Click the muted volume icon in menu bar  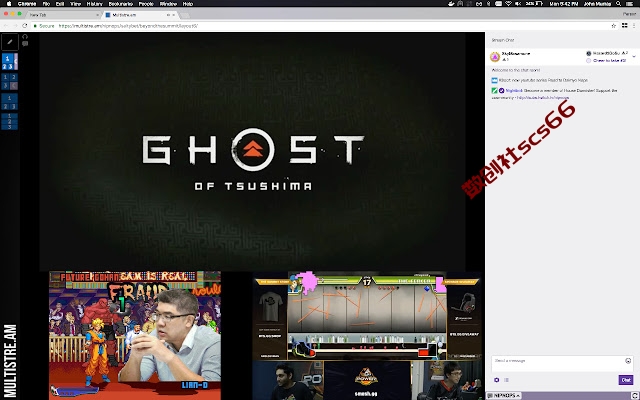518,4
